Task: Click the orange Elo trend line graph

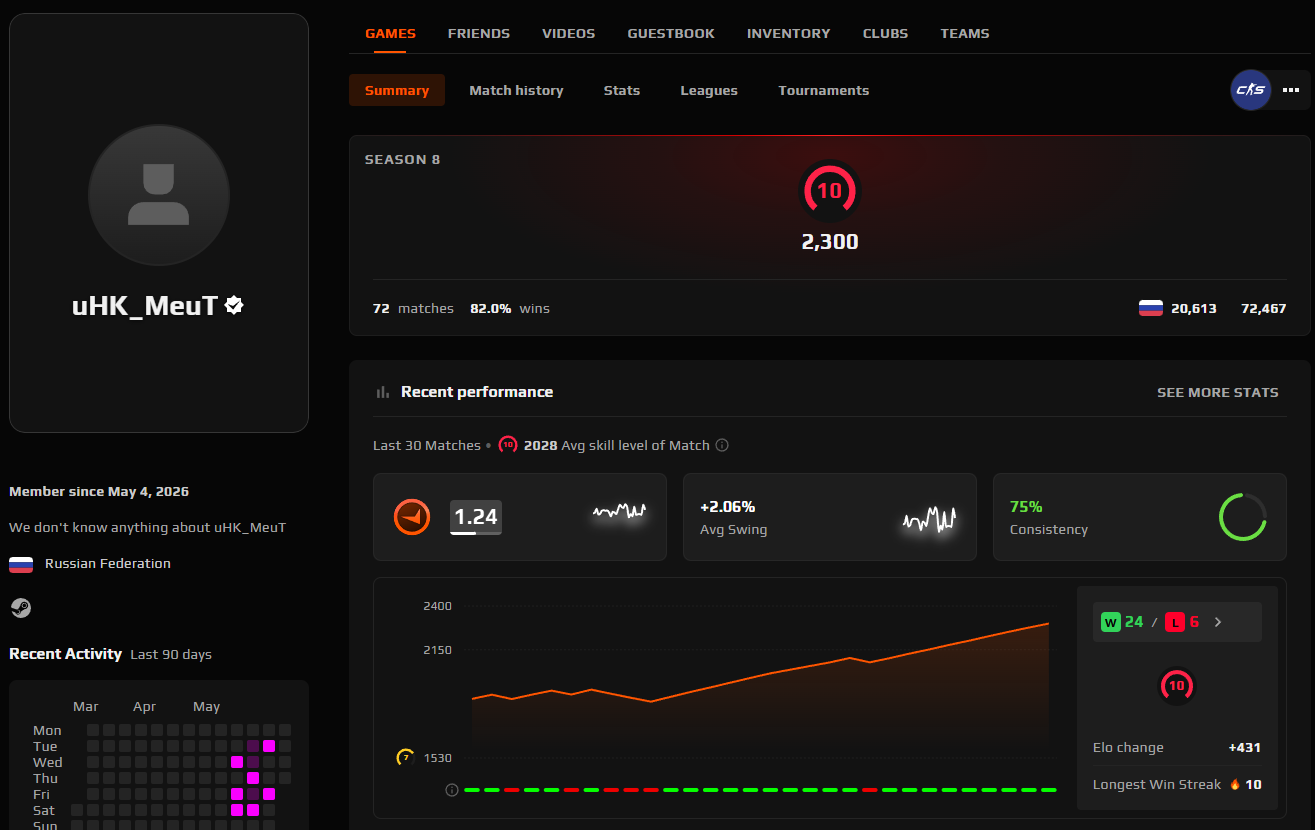Action: coord(760,662)
